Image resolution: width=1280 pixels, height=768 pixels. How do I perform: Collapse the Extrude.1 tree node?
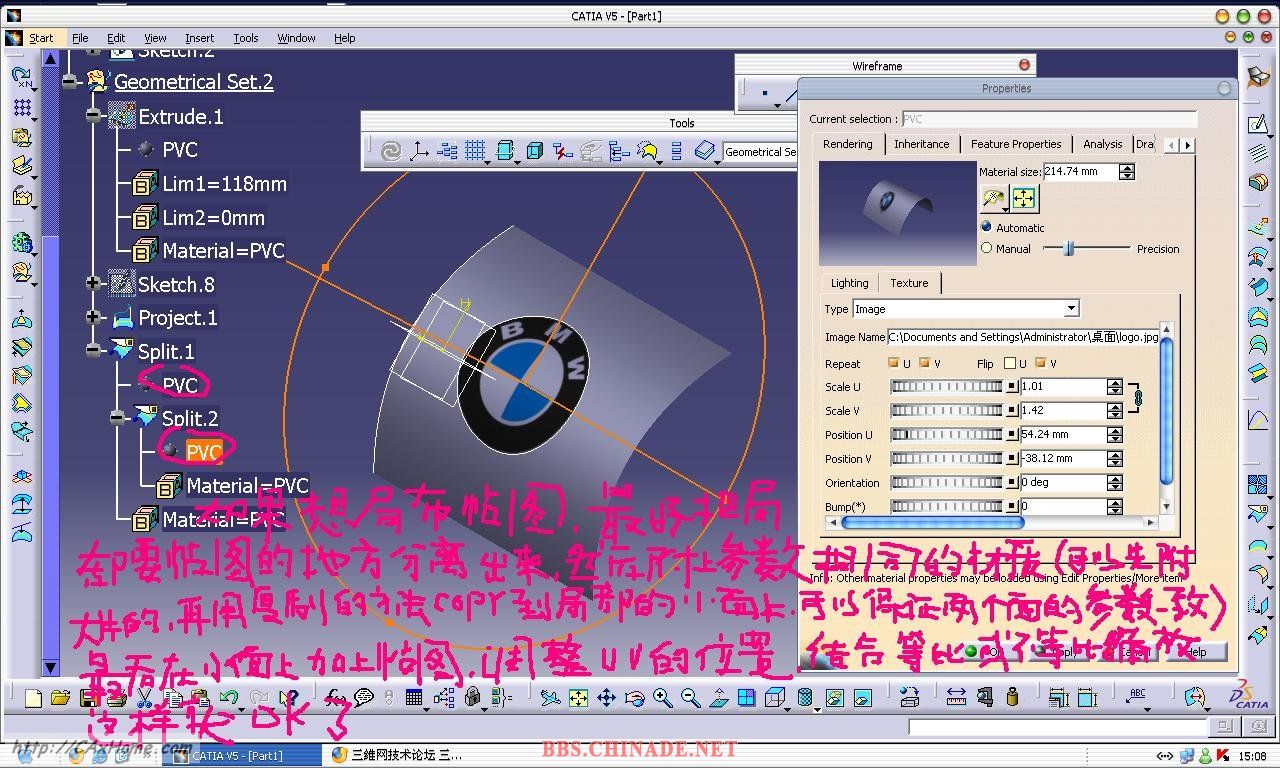pyautogui.click(x=94, y=117)
